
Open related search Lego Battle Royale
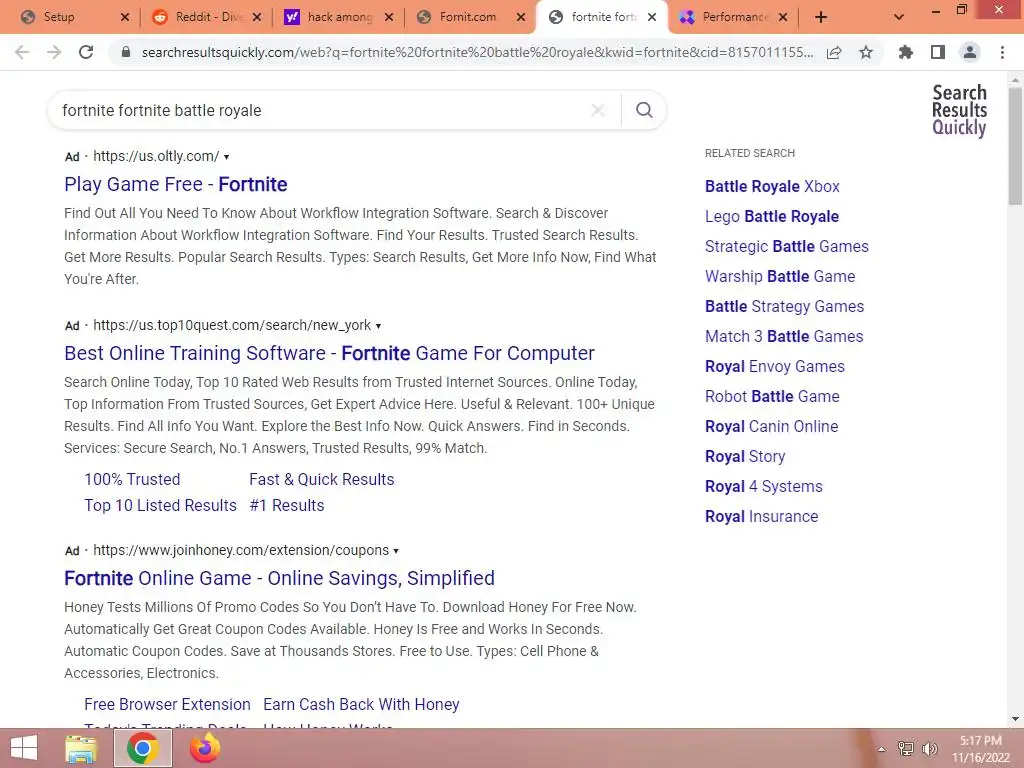pyautogui.click(x=772, y=217)
